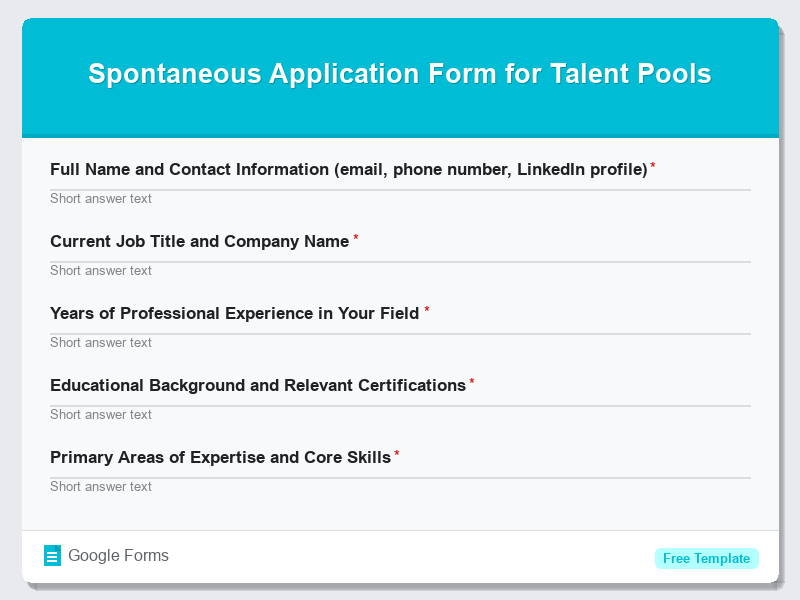Select the teal form icon in the footer
This screenshot has height=600, width=800.
pyautogui.click(x=52, y=555)
